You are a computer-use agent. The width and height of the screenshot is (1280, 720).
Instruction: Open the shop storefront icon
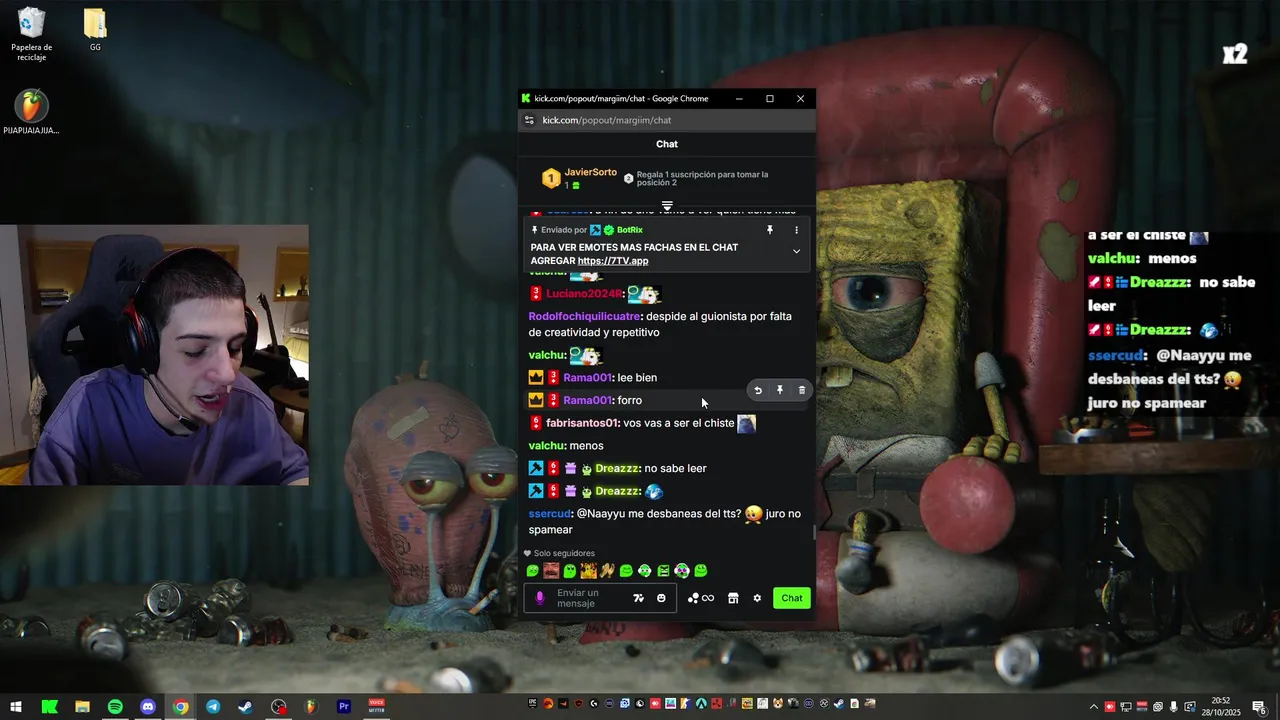click(733, 598)
